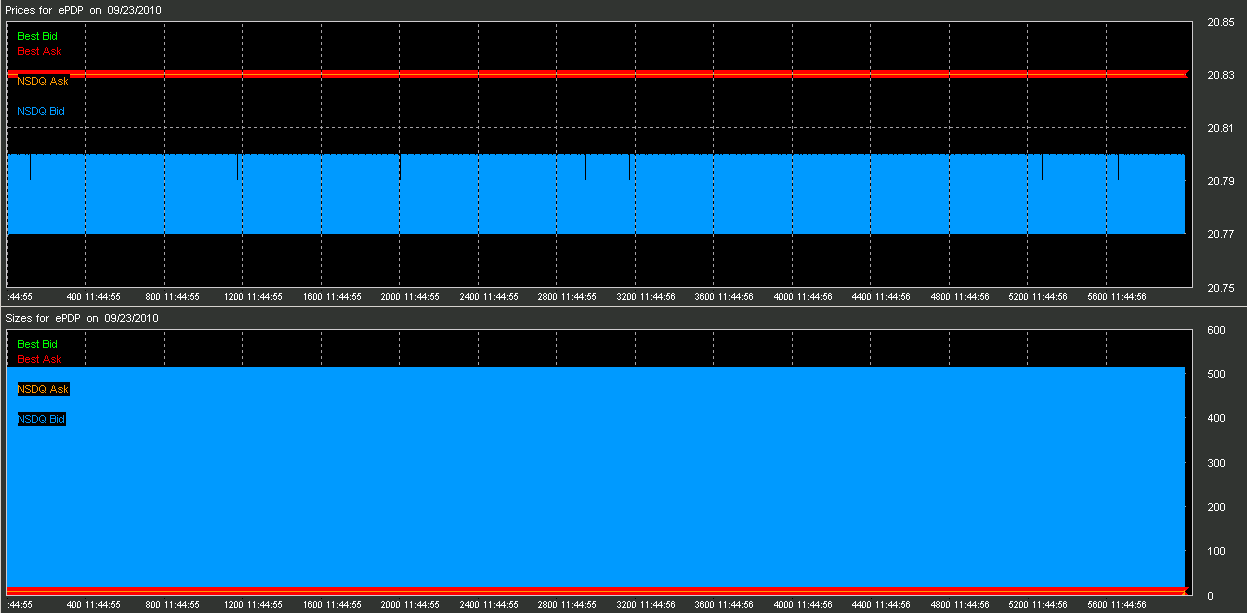Click the 20.75 price axis label
The height and width of the screenshot is (613, 1247).
(1219, 288)
